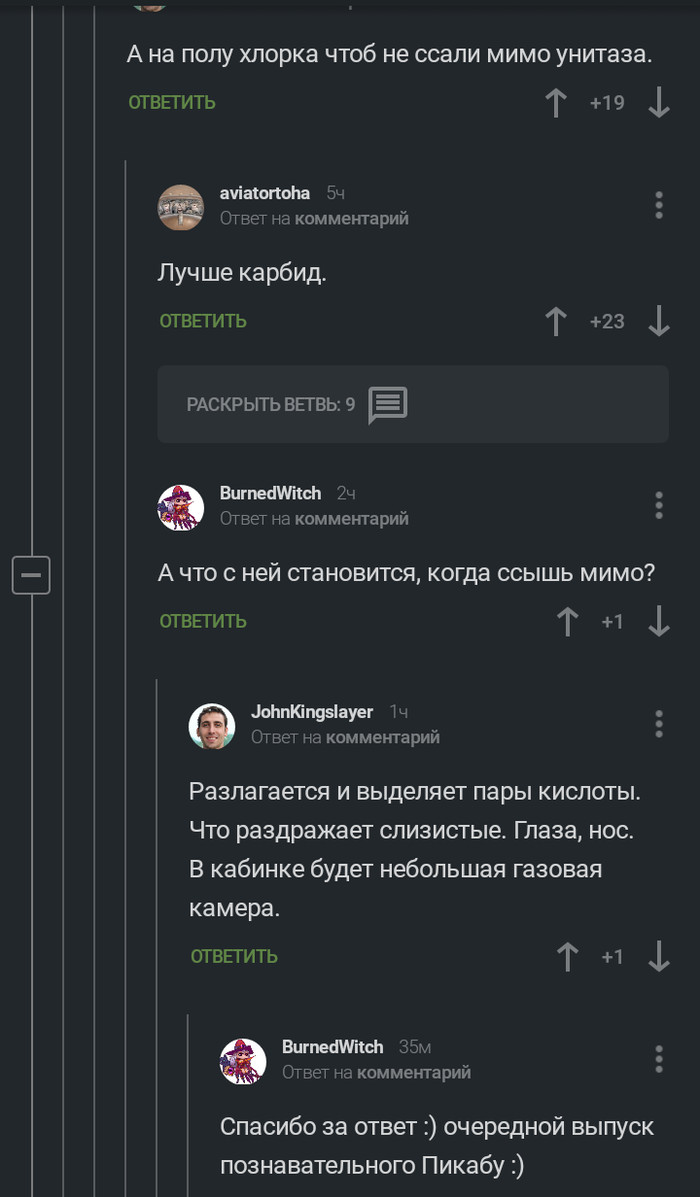This screenshot has height=1197, width=700.
Task: Upvote the comment about chlorine on the floor
Action: pyautogui.click(x=556, y=102)
